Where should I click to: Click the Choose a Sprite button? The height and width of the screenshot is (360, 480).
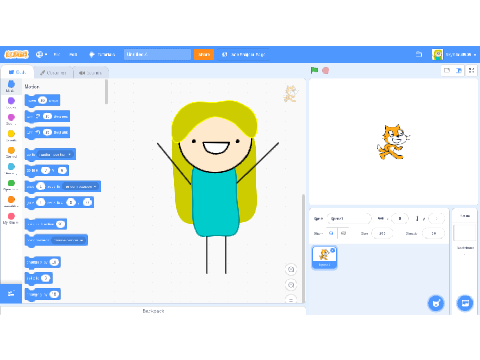tap(436, 303)
